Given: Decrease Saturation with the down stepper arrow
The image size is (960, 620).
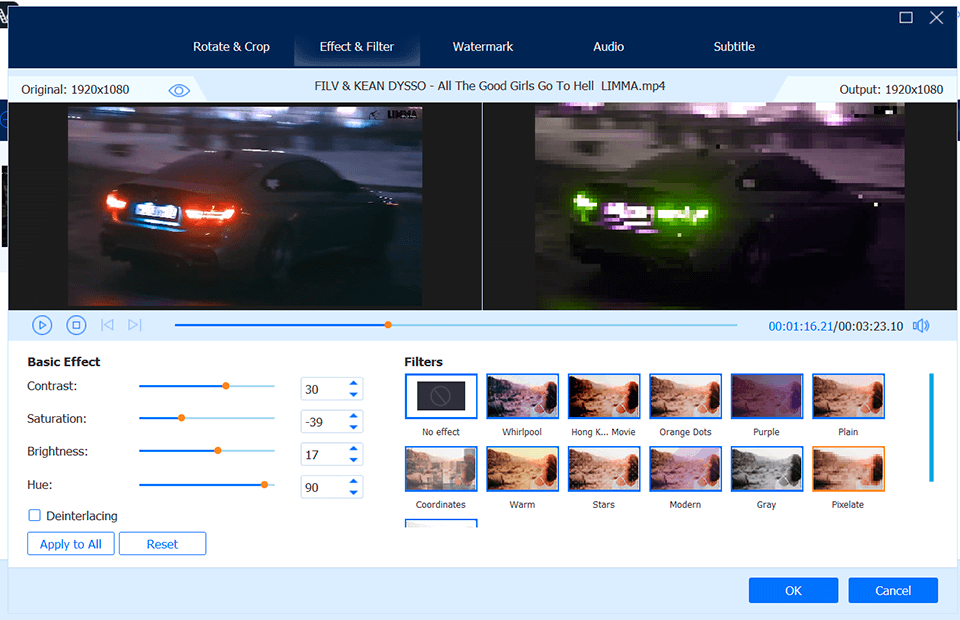Looking at the screenshot, I should (353, 426).
